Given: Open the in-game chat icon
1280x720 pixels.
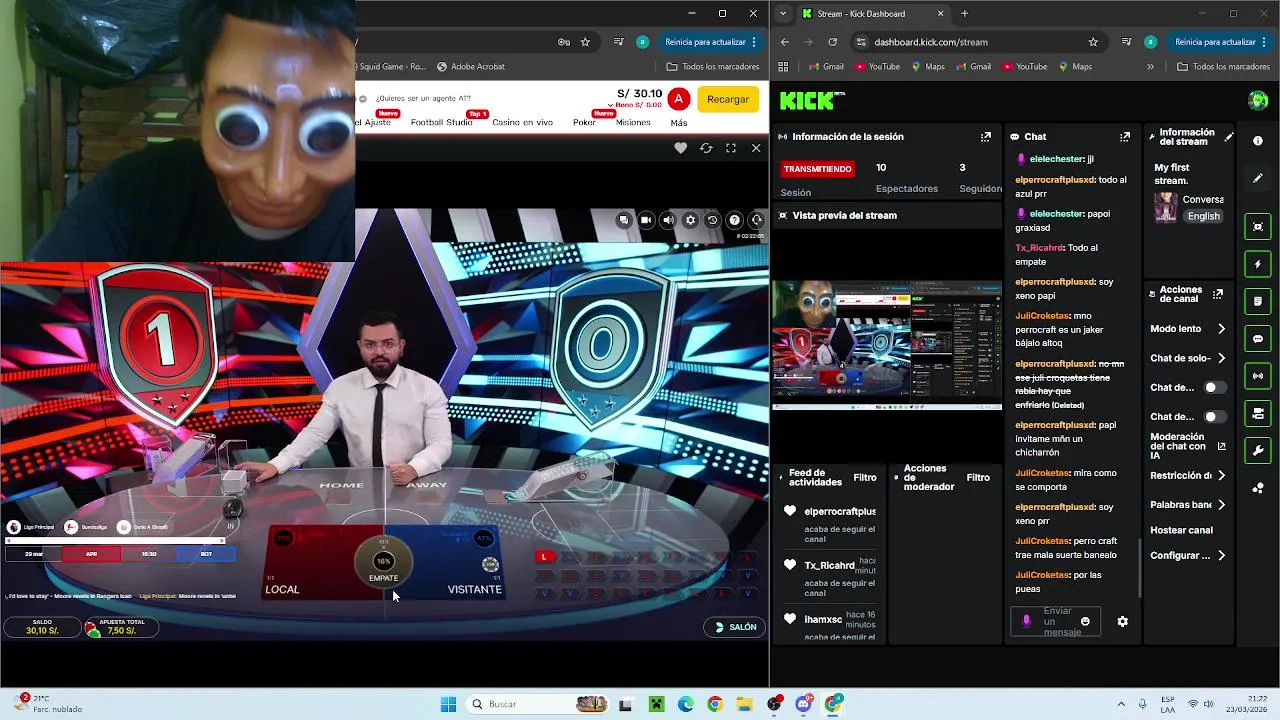Looking at the screenshot, I should click(624, 220).
